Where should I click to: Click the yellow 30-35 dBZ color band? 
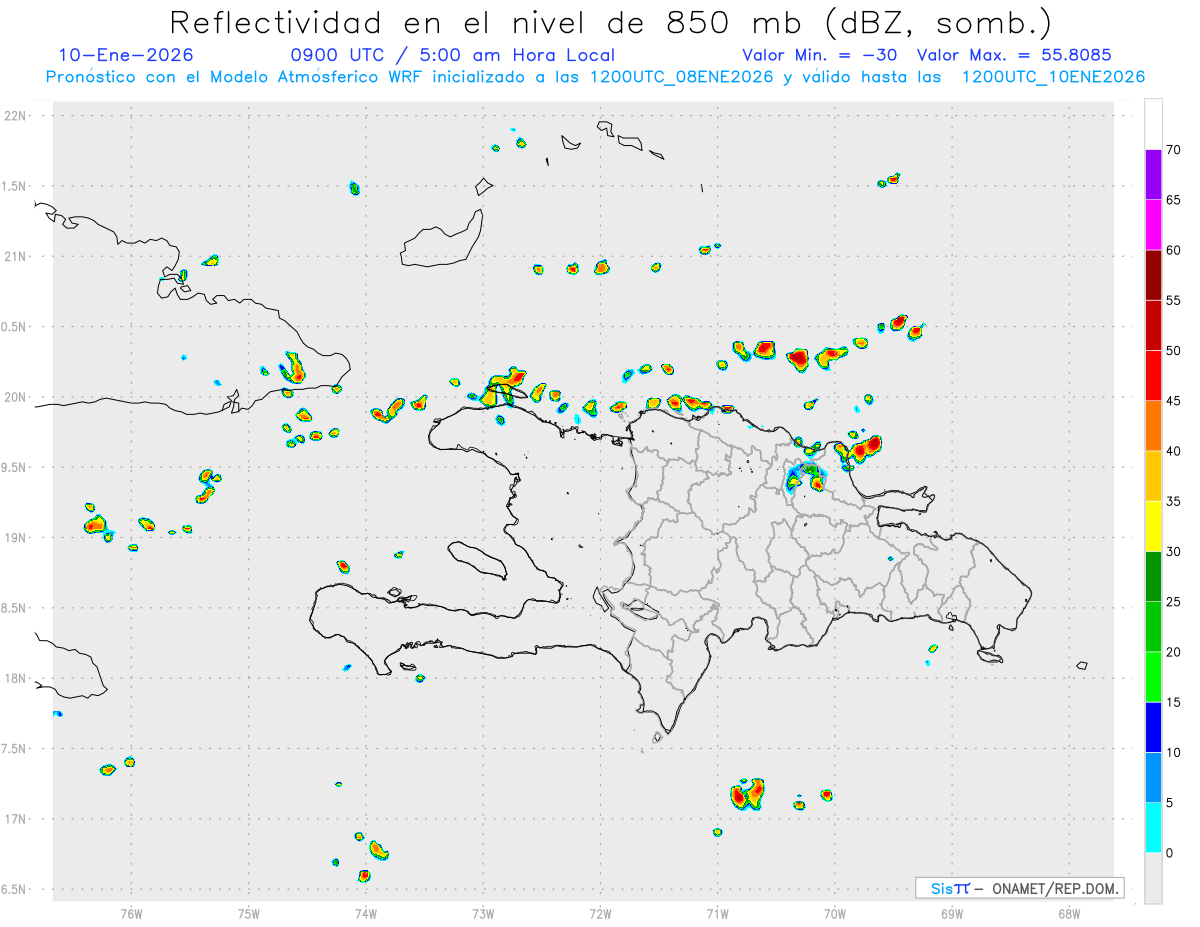coord(1153,526)
